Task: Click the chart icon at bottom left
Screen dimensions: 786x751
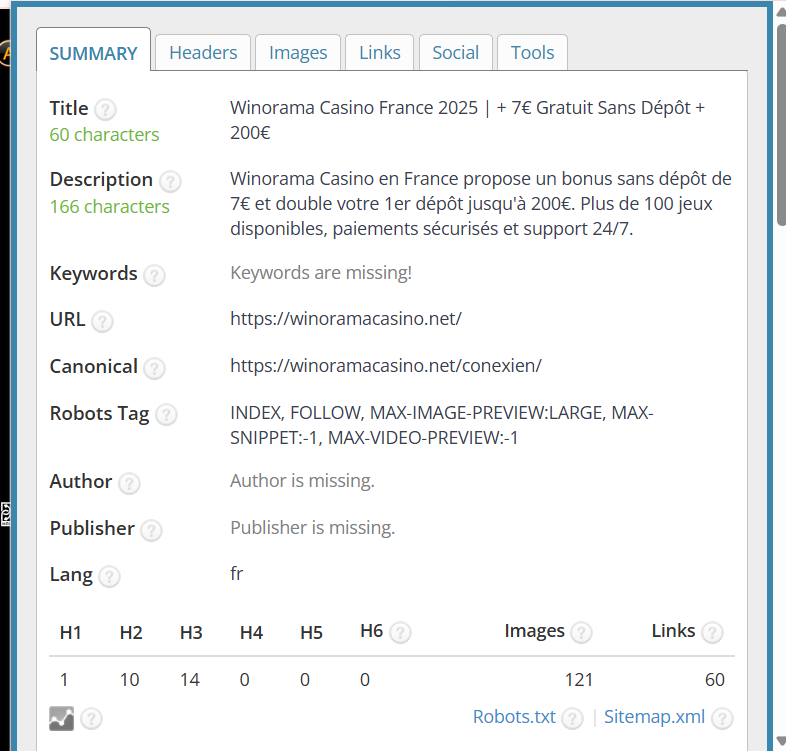Action: [x=61, y=717]
